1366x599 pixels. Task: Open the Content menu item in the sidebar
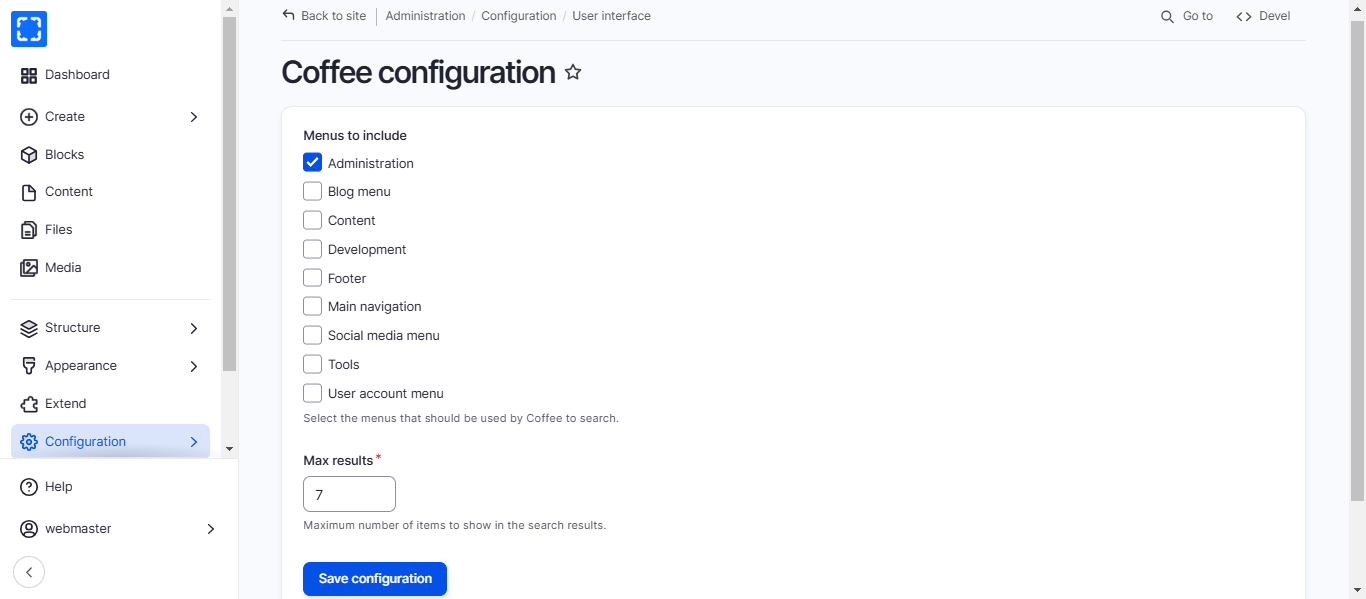click(x=68, y=192)
